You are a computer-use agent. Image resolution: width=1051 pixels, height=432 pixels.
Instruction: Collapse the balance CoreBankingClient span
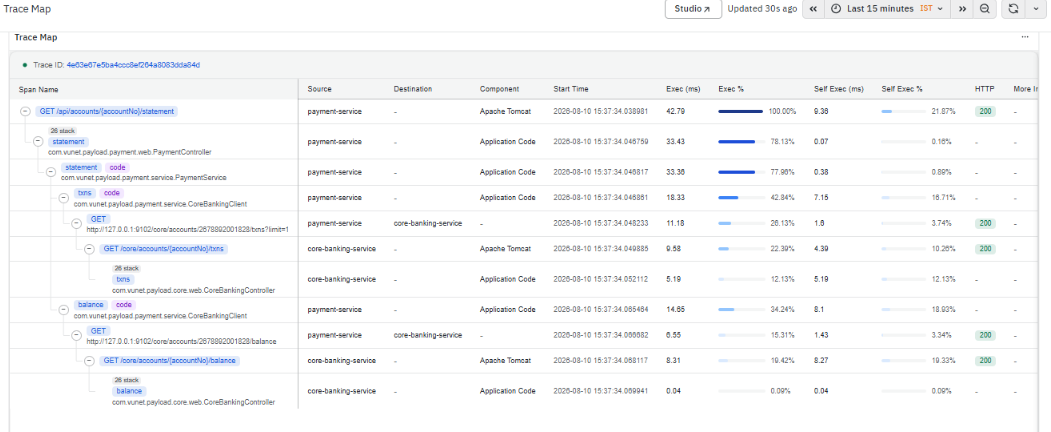pos(63,309)
